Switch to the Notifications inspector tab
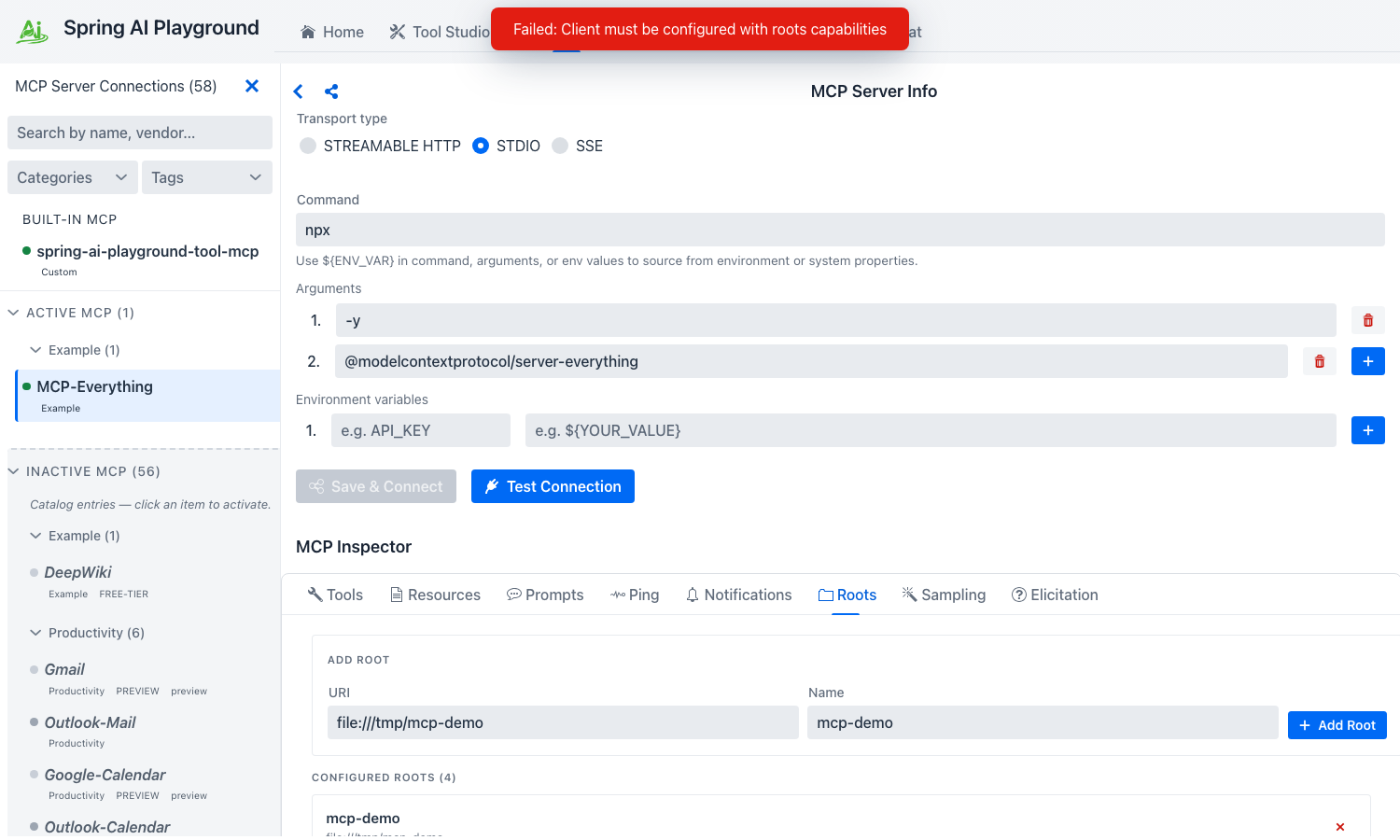 [x=738, y=595]
